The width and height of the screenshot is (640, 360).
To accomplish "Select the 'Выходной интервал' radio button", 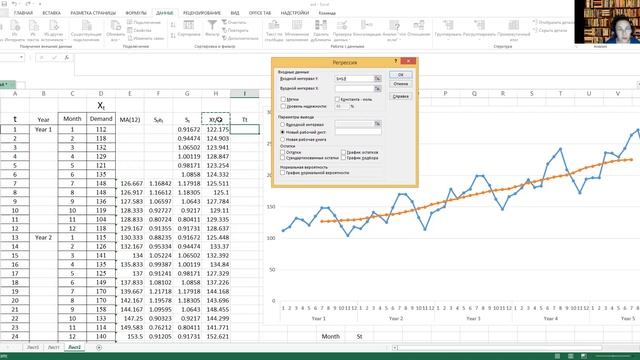I will coord(282,124).
